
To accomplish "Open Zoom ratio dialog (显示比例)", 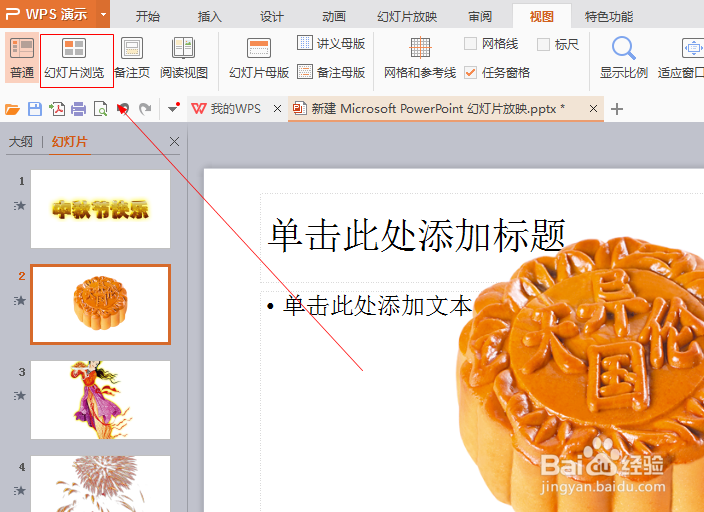I will (x=624, y=58).
